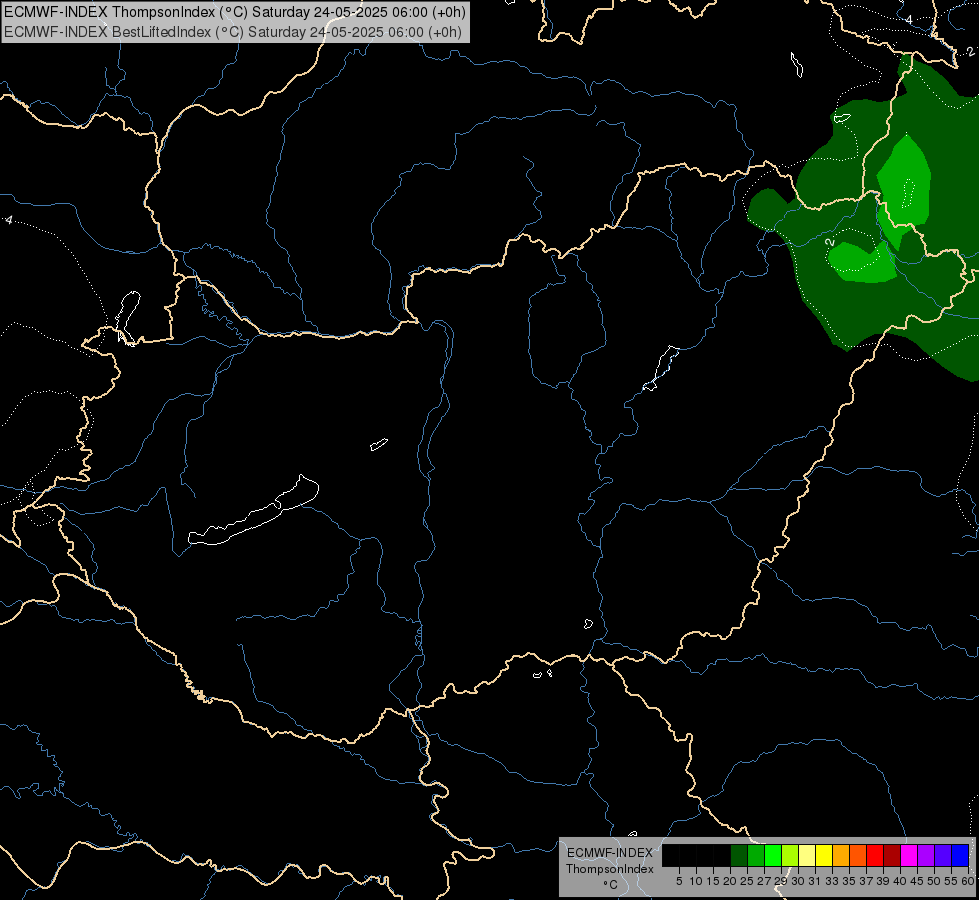The width and height of the screenshot is (979, 900).
Task: Select the pale yellow 30–31 legend swatch
Action: point(807,855)
